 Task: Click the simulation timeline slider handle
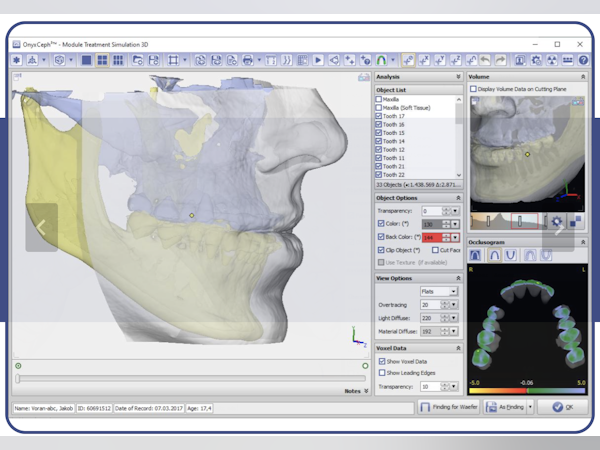point(18,378)
